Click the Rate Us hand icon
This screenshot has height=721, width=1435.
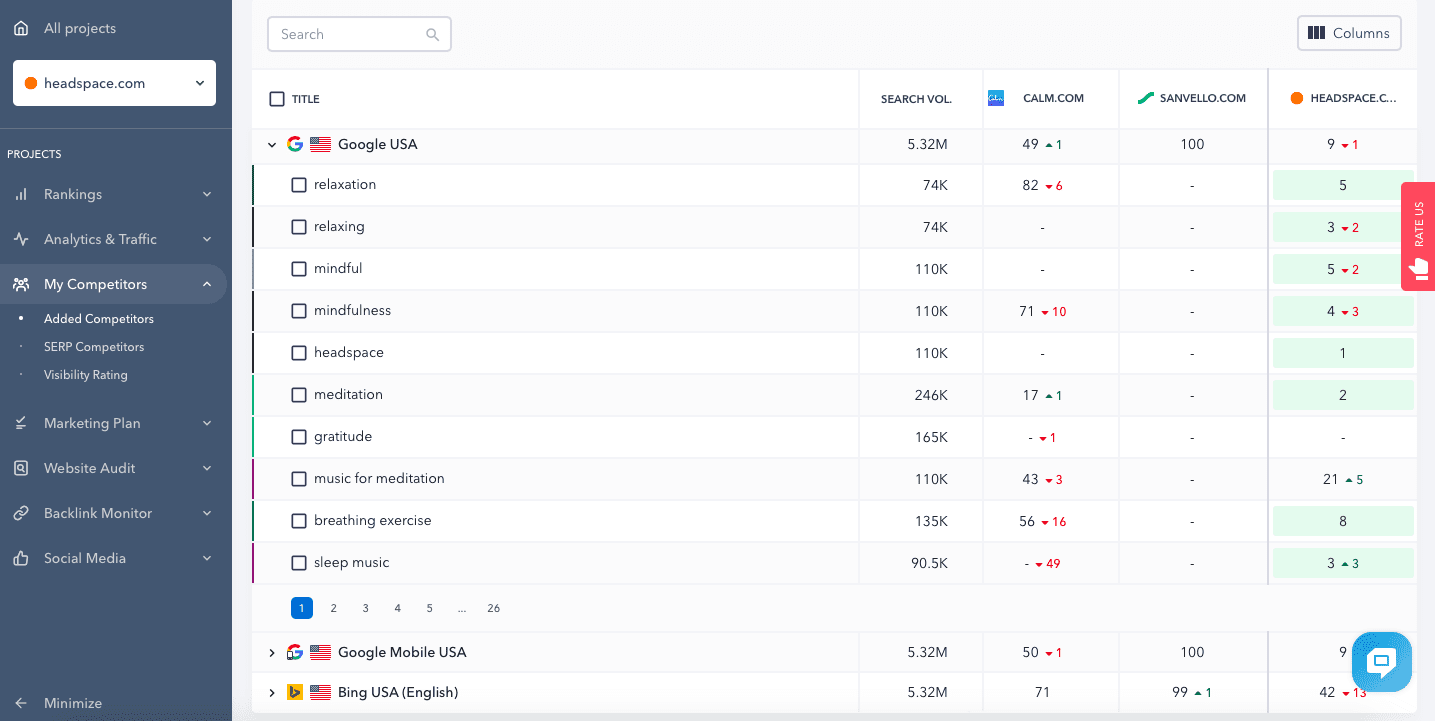click(x=1418, y=267)
